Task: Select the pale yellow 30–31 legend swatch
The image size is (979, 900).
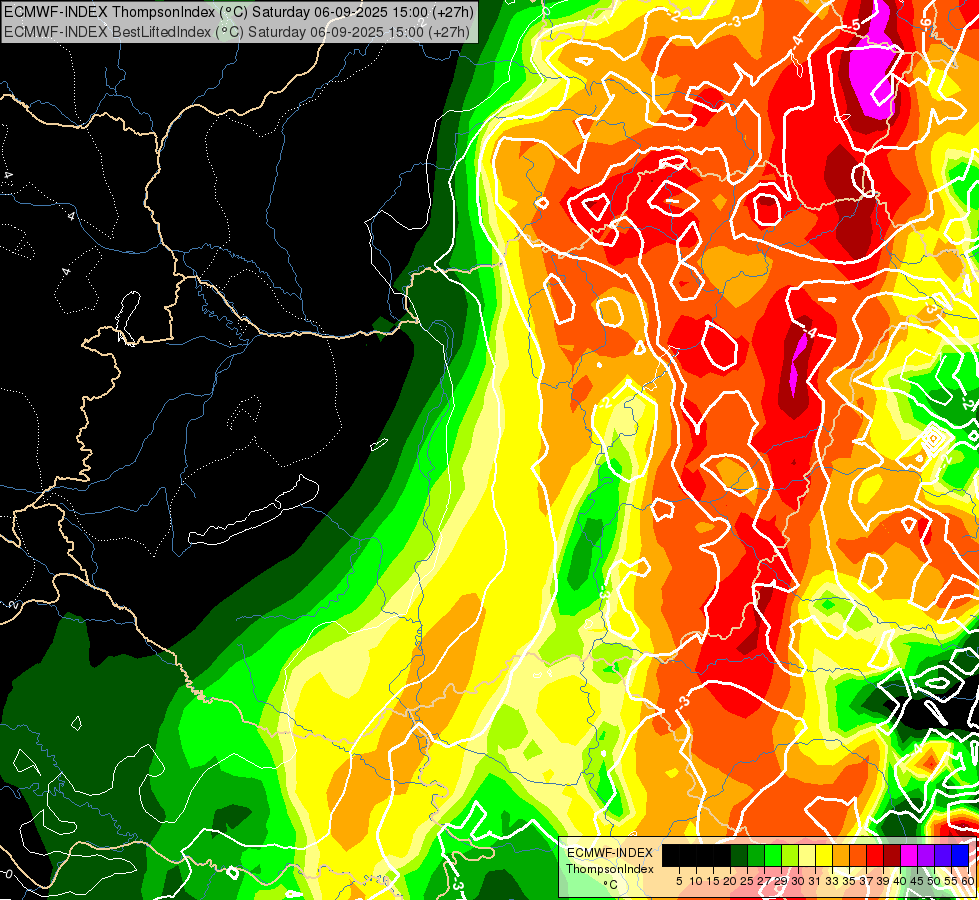Action: (x=807, y=855)
